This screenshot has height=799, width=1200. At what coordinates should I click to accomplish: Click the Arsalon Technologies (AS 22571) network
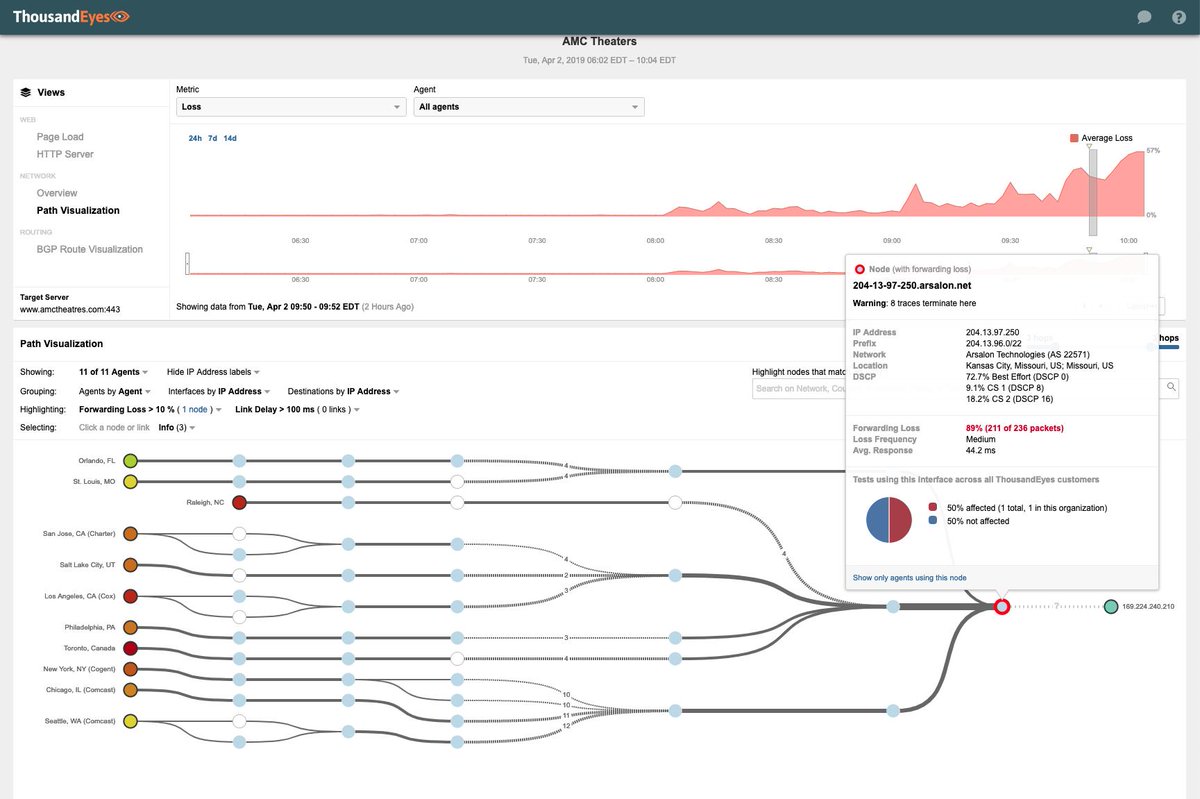[1027, 354]
